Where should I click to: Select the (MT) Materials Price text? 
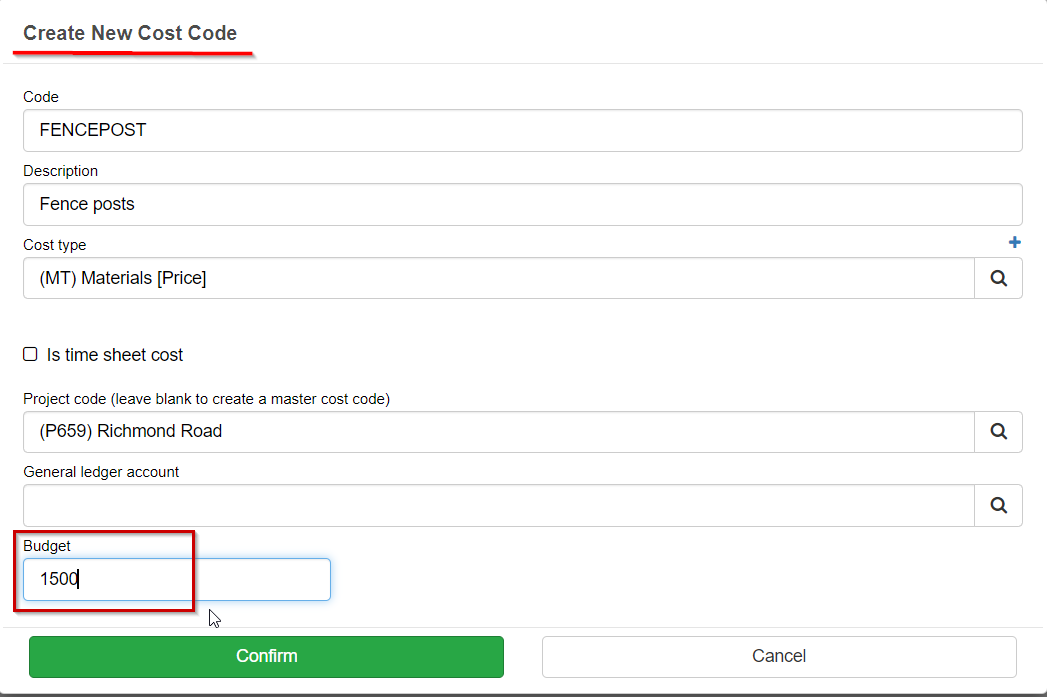123,277
